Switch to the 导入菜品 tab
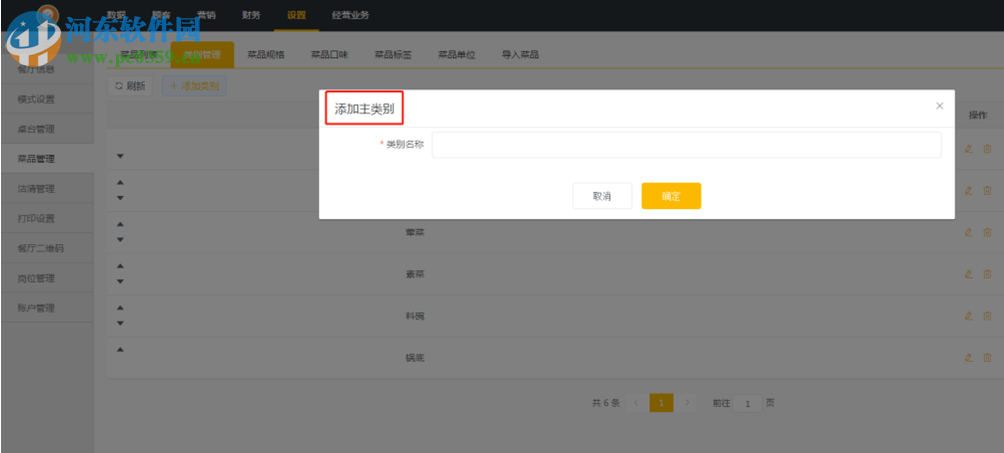This screenshot has height=453, width=1004. click(x=520, y=54)
